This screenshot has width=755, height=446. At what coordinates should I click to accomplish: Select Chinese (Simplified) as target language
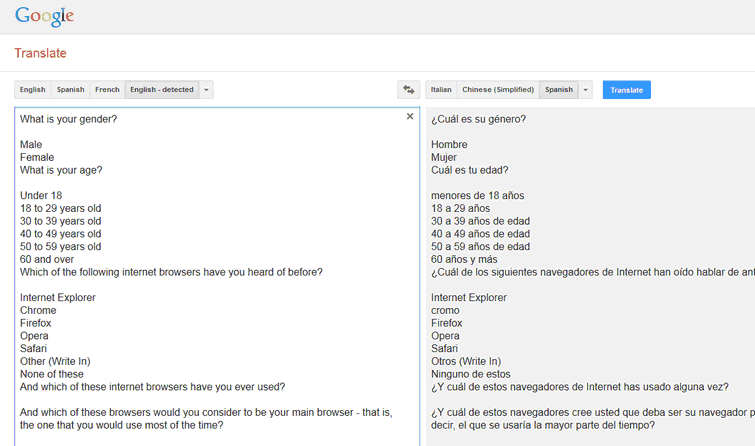coord(498,90)
